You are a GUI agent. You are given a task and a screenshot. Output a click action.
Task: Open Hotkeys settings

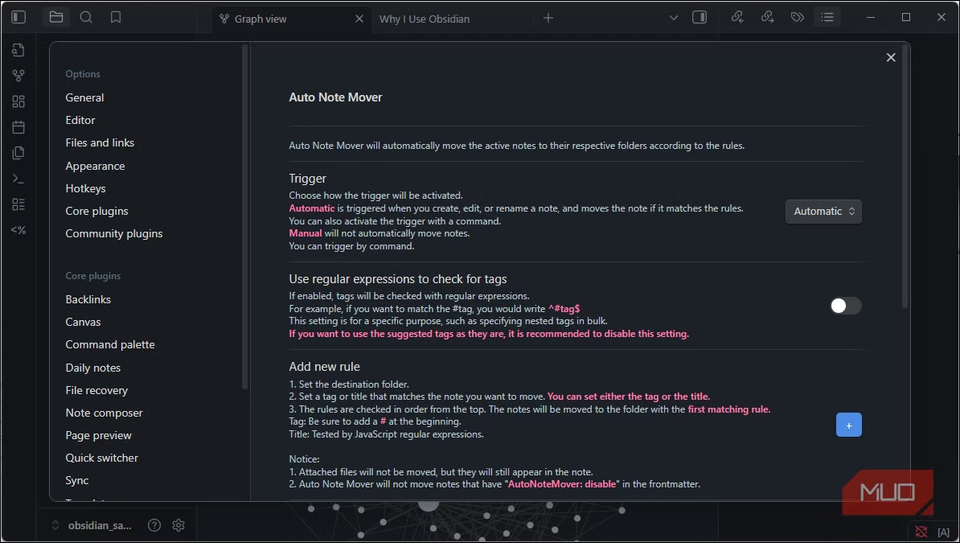(85, 189)
